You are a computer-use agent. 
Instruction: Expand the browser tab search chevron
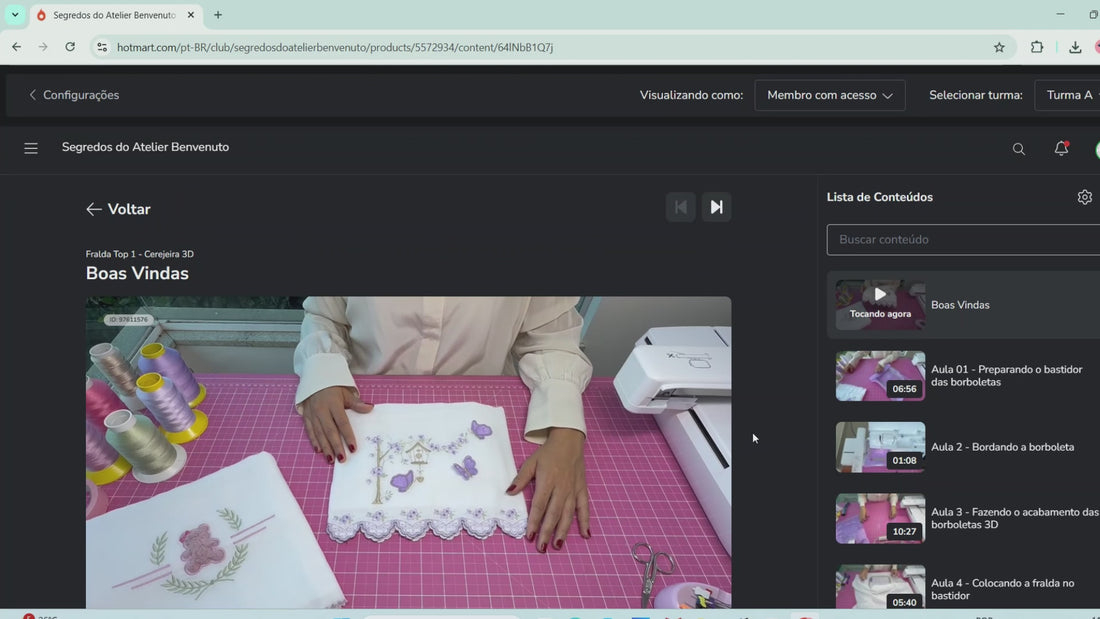click(15, 15)
